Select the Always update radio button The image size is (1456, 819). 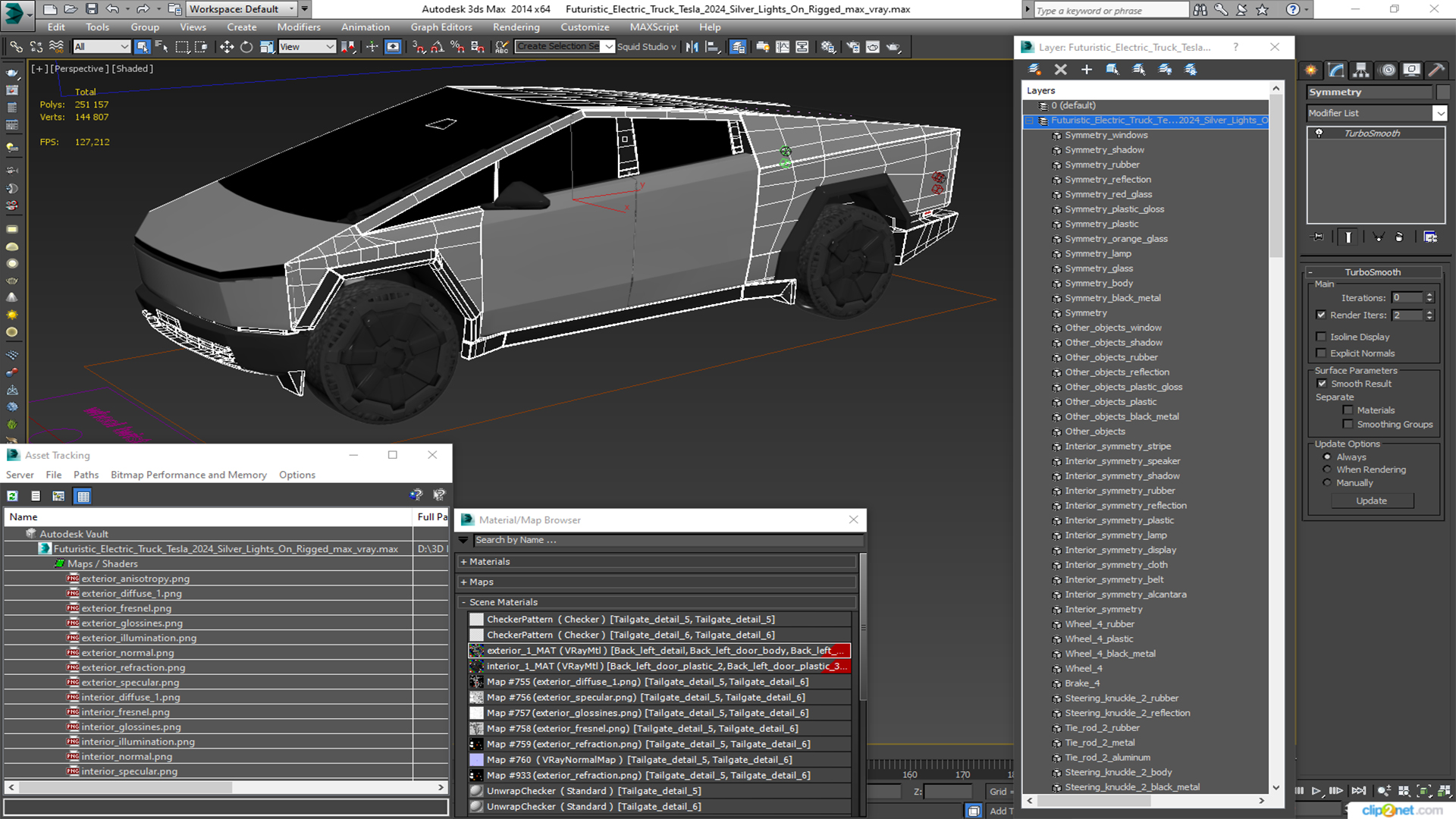1327,457
